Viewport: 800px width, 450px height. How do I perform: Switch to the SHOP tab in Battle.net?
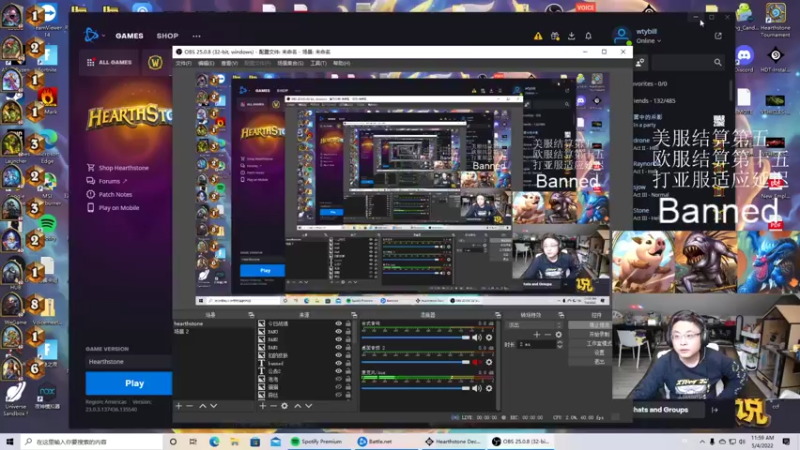(167, 36)
